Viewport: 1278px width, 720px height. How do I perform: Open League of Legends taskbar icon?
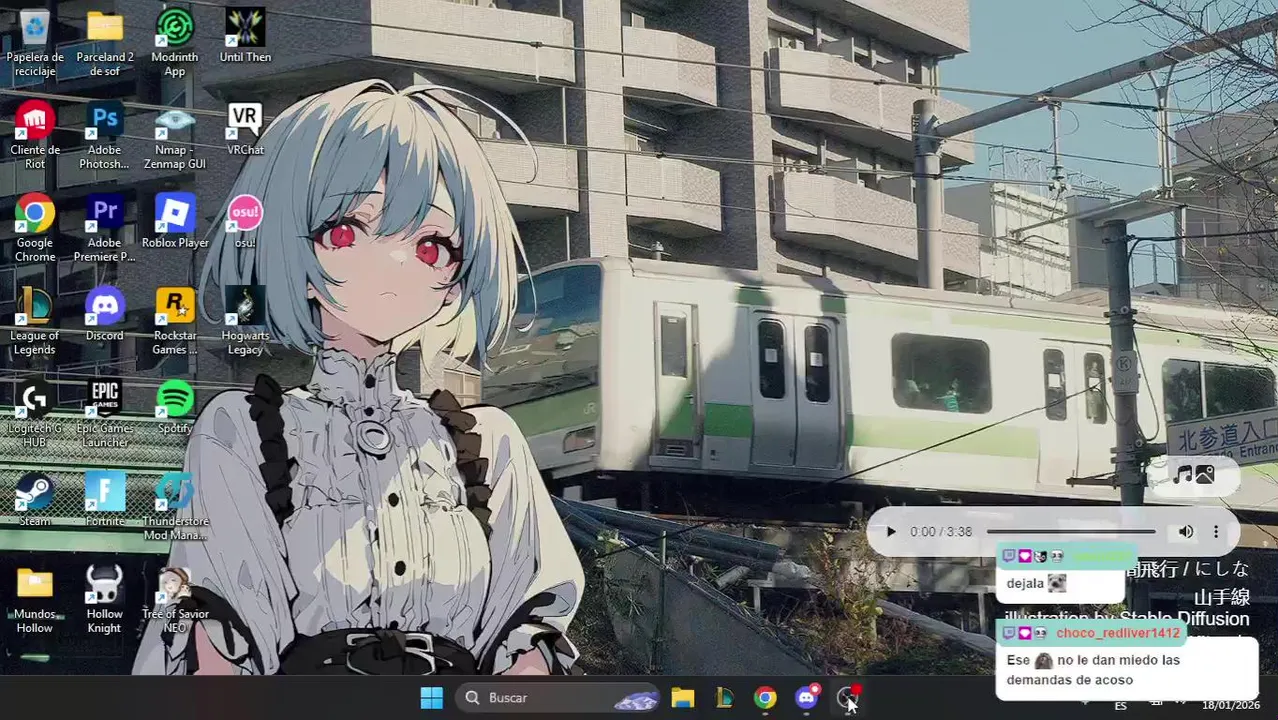click(724, 698)
